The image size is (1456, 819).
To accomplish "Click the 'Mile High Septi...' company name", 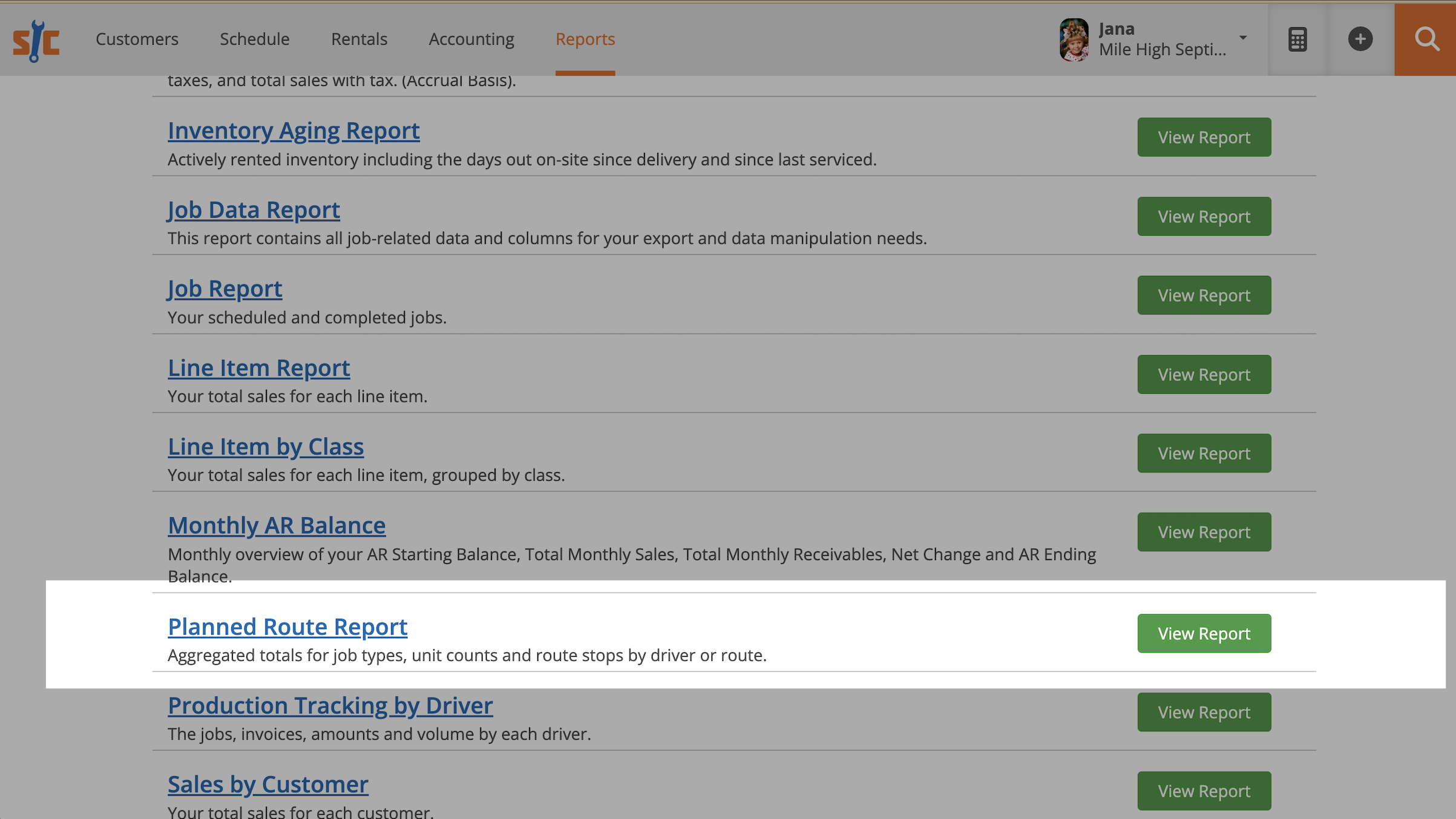I will [x=1163, y=50].
